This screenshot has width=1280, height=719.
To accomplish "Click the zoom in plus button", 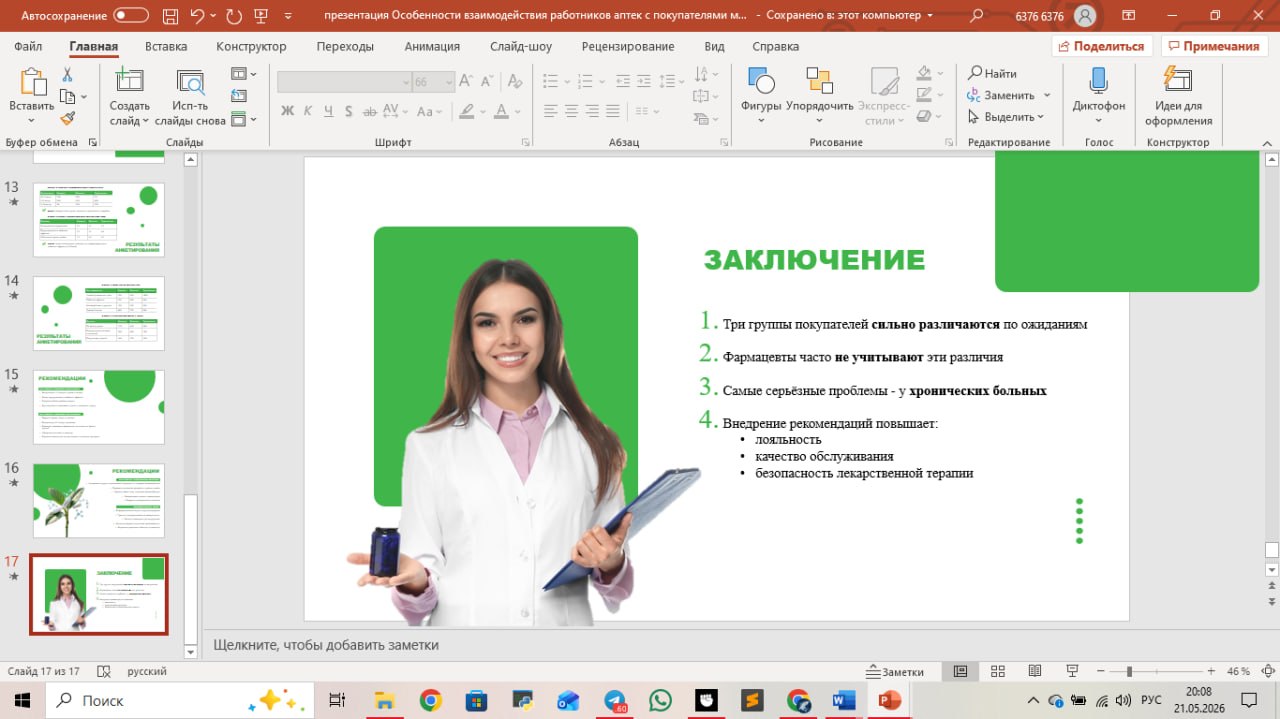I will click(x=1211, y=671).
